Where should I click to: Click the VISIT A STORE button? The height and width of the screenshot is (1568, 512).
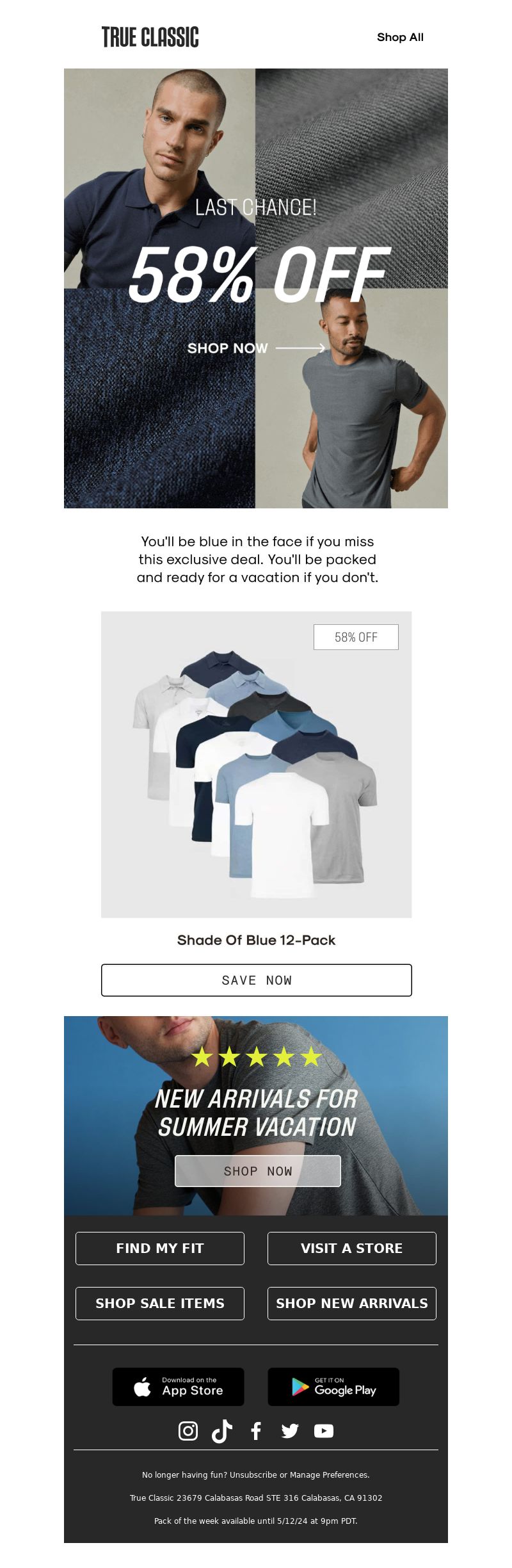352,1248
